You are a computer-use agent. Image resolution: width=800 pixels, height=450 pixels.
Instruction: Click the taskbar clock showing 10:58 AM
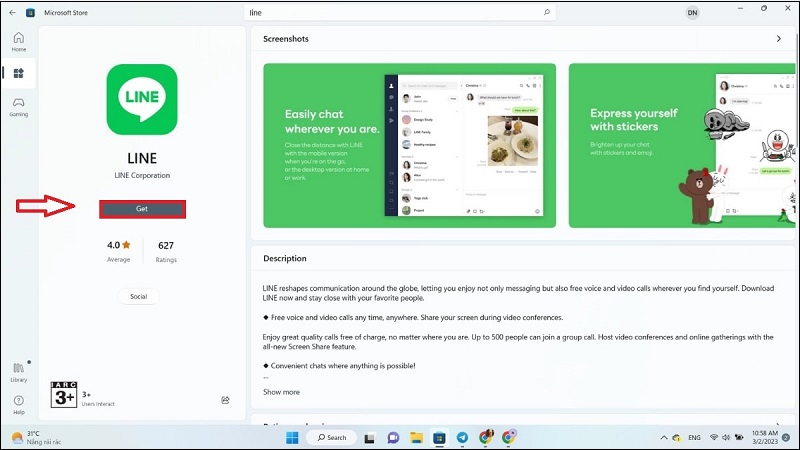click(x=764, y=438)
